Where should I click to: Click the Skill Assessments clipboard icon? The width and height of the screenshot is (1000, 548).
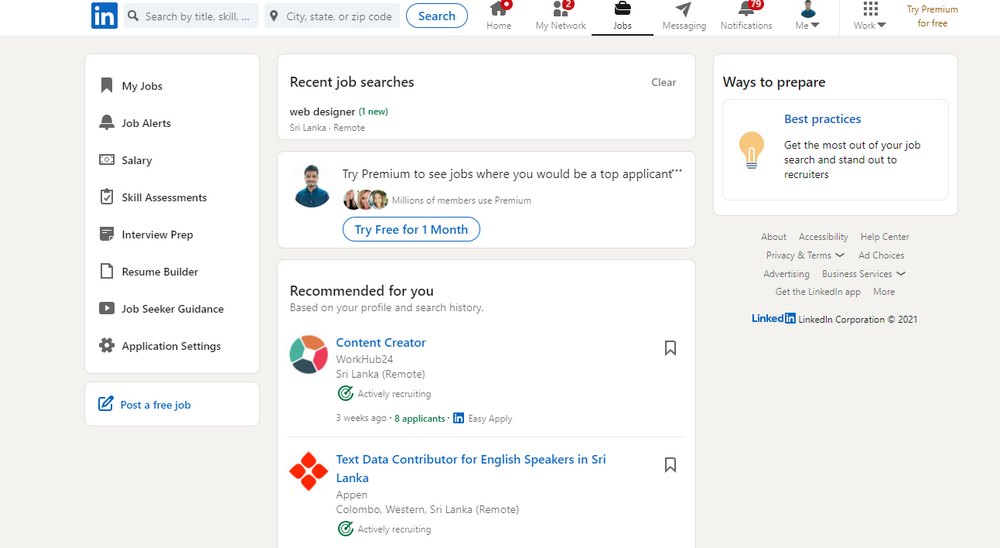(107, 196)
